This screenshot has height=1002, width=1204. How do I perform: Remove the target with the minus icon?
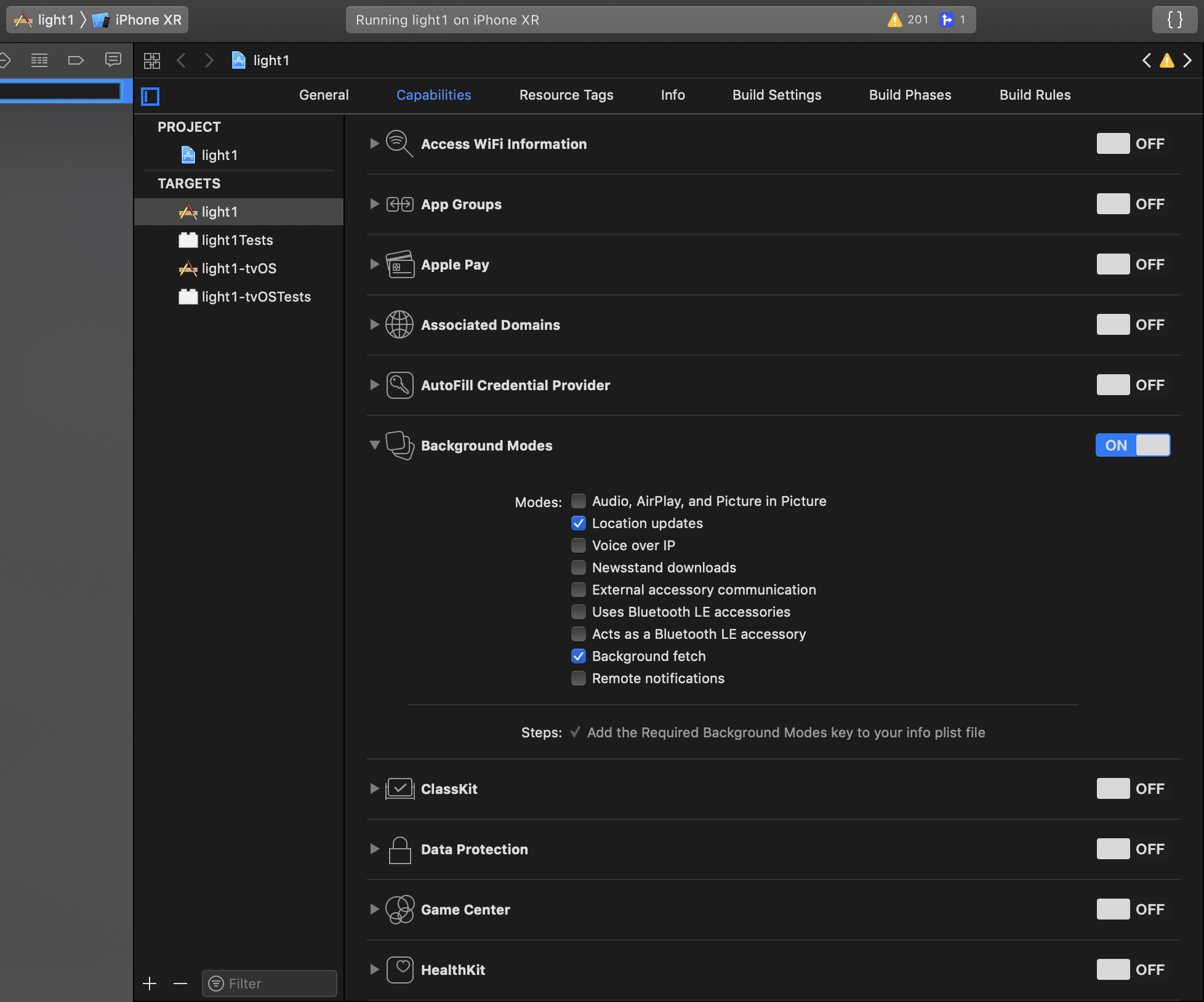pos(180,984)
